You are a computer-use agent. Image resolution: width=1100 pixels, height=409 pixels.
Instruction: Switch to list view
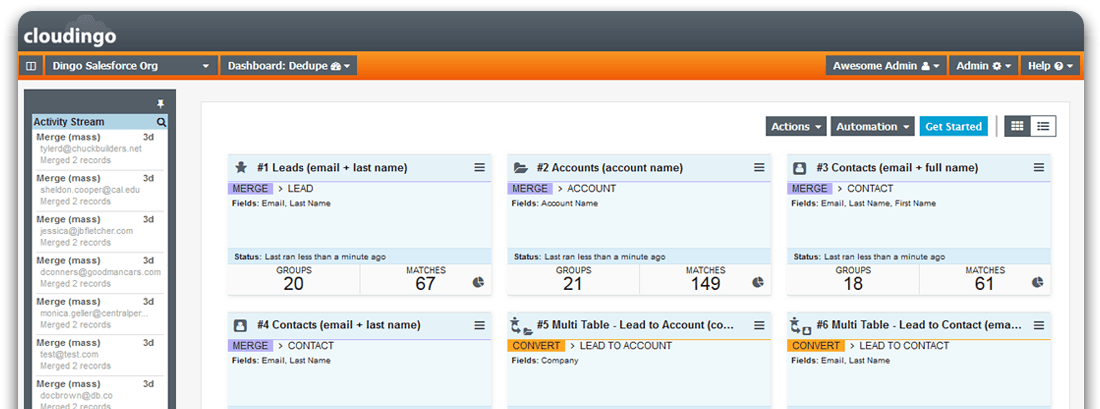(1043, 126)
